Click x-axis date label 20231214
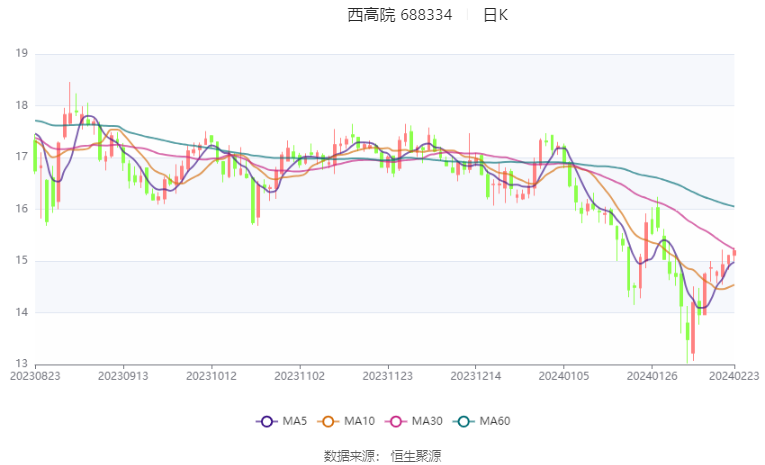The width and height of the screenshot is (765, 465). click(x=475, y=376)
